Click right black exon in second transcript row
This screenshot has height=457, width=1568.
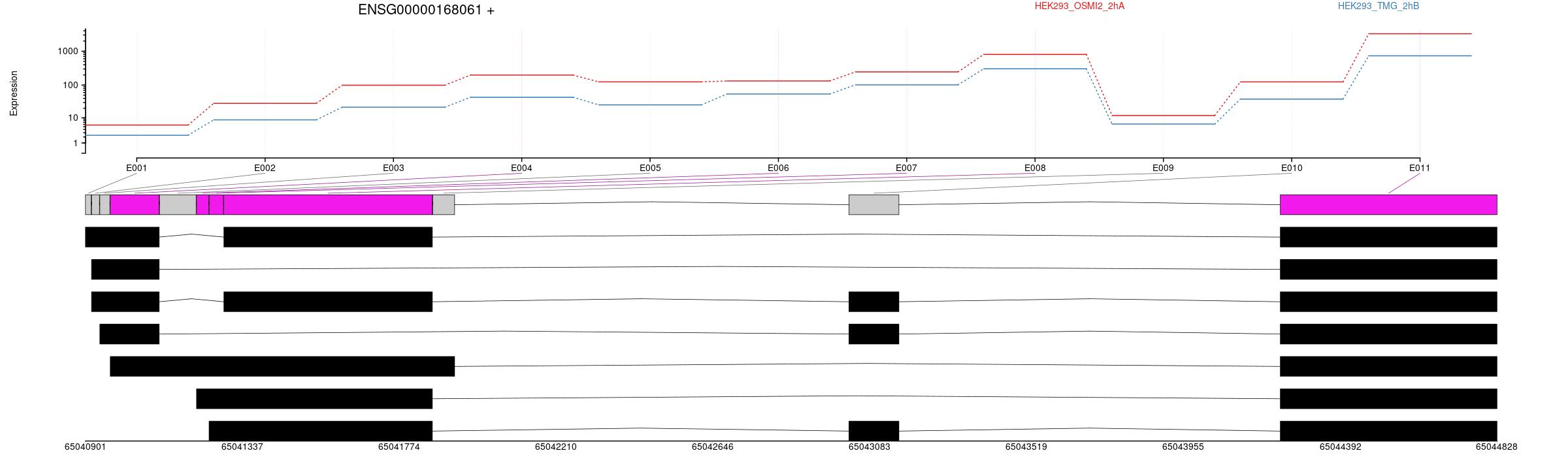(x=1388, y=269)
